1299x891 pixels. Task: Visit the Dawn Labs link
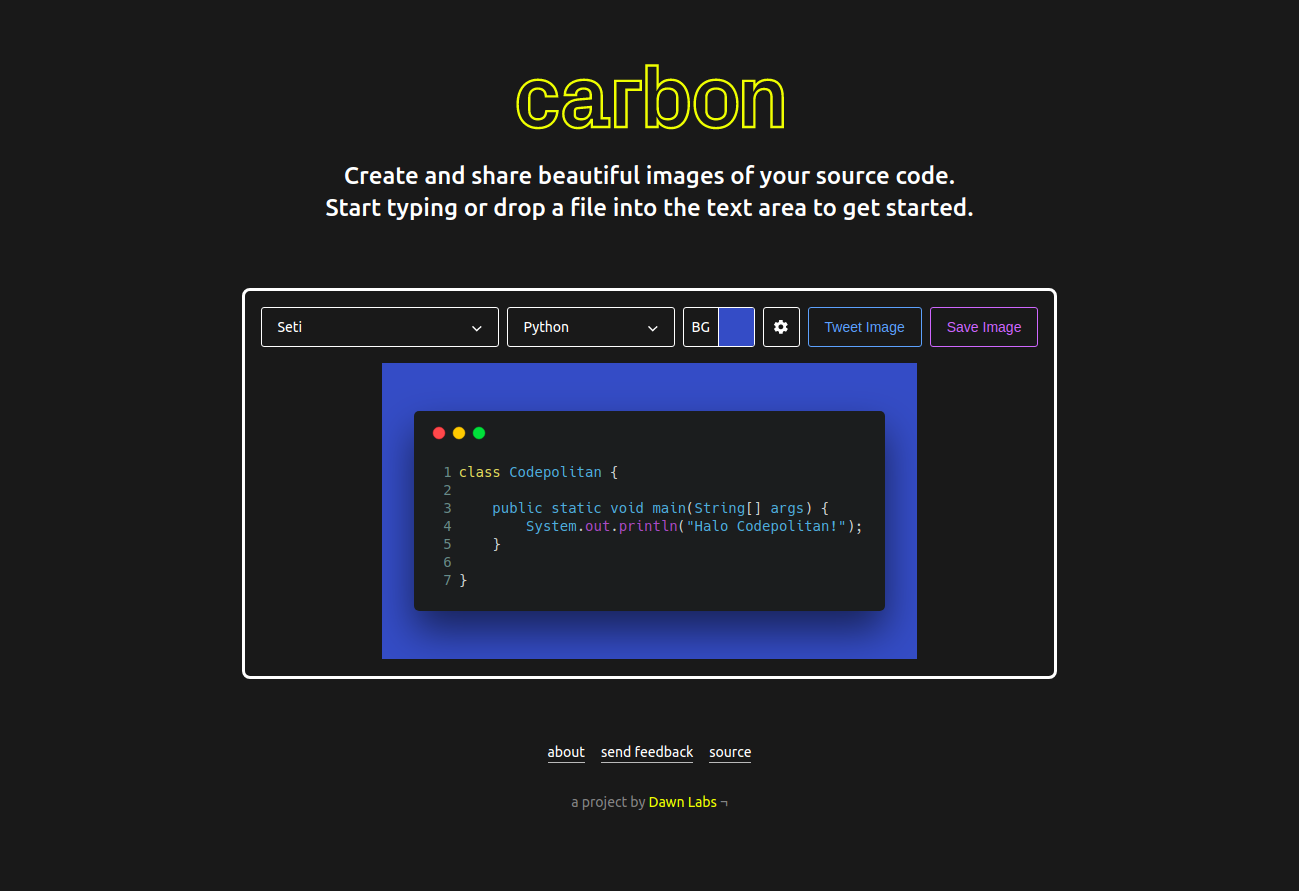click(683, 802)
